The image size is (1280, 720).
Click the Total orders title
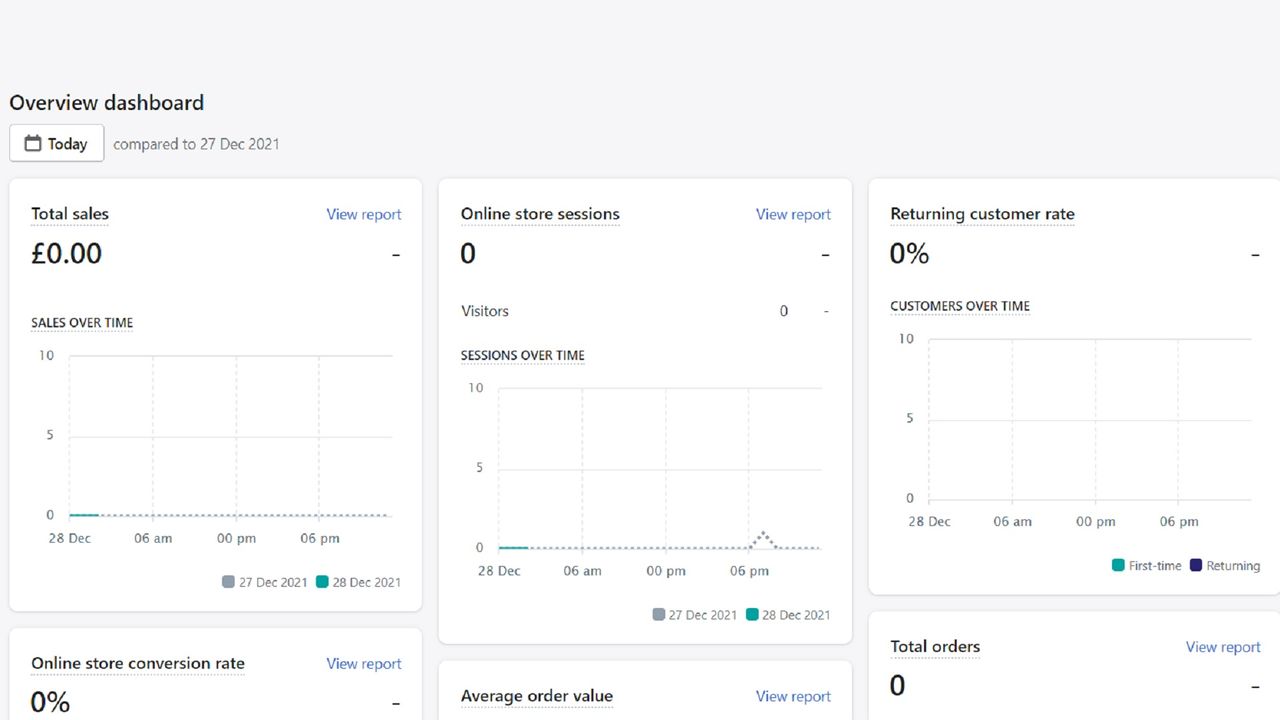(x=935, y=646)
